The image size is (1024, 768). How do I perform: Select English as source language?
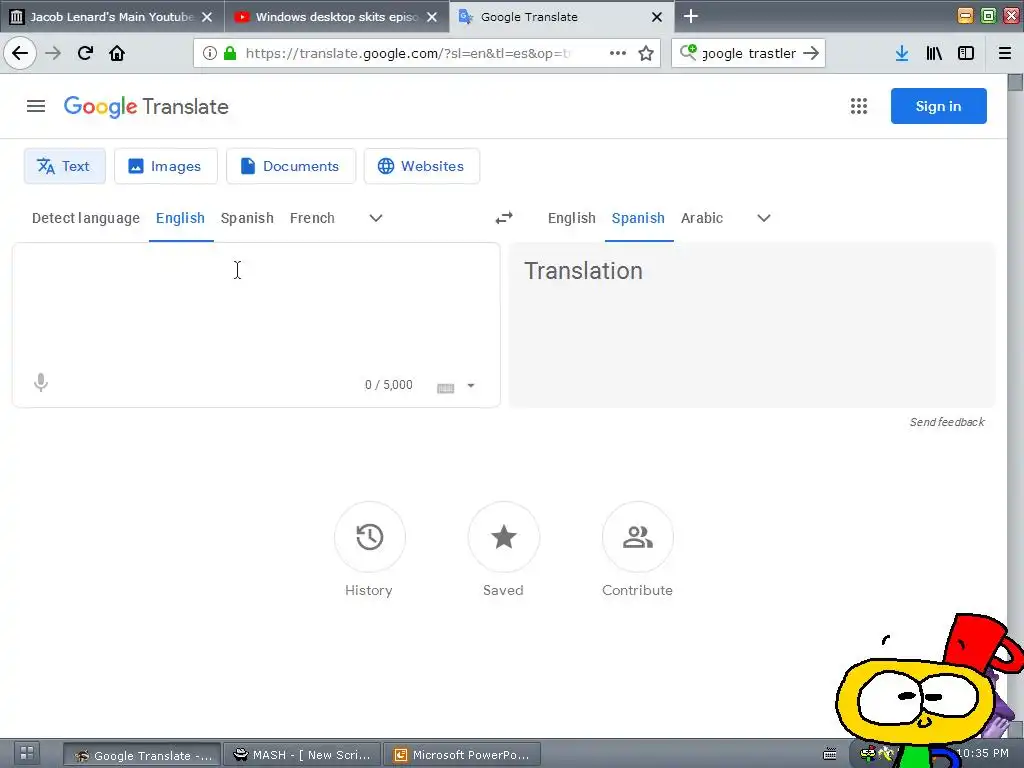click(x=180, y=218)
